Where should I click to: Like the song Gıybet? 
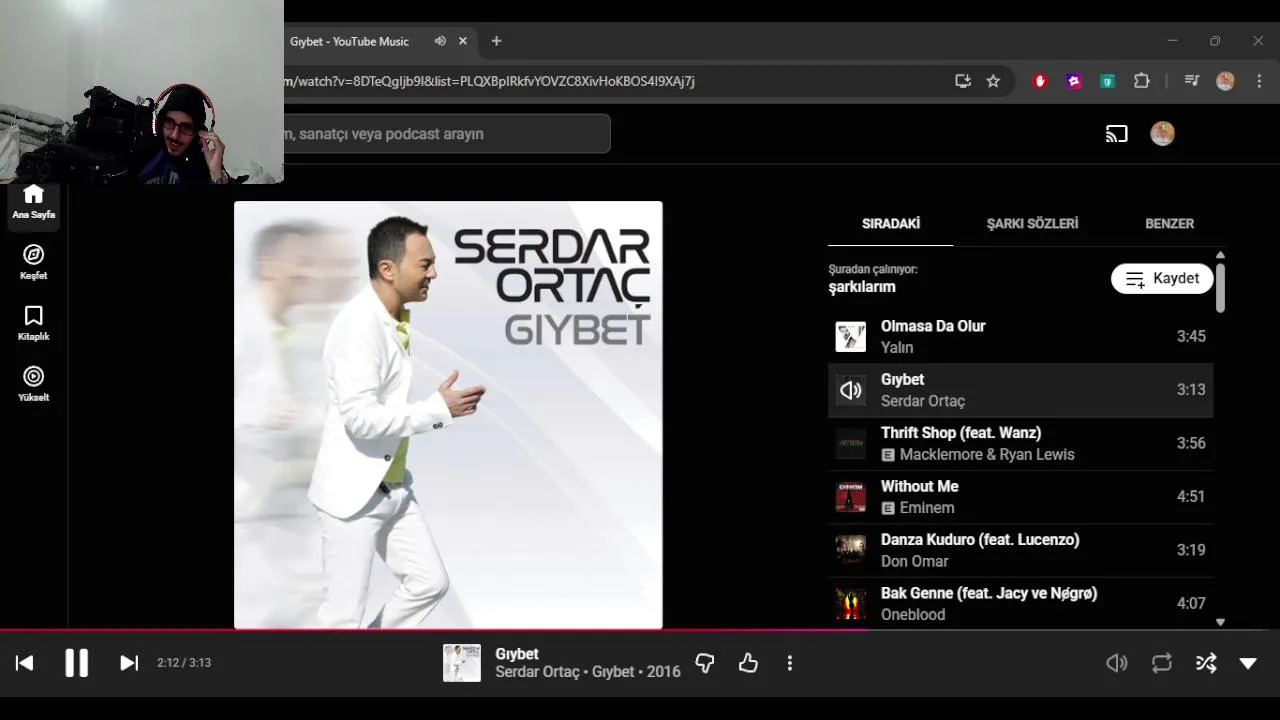click(748, 663)
